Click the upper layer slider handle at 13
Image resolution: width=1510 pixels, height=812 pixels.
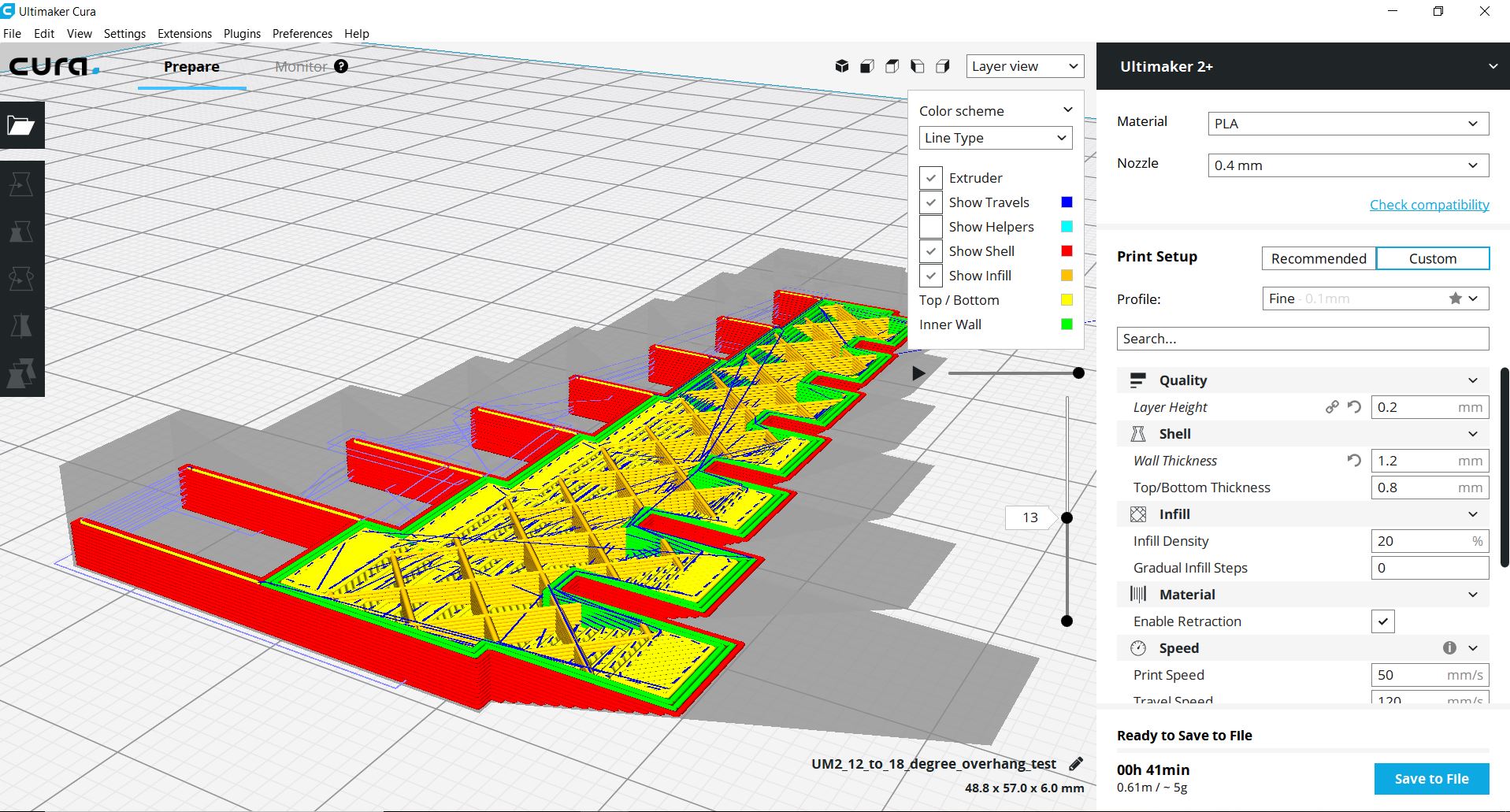[x=1067, y=517]
